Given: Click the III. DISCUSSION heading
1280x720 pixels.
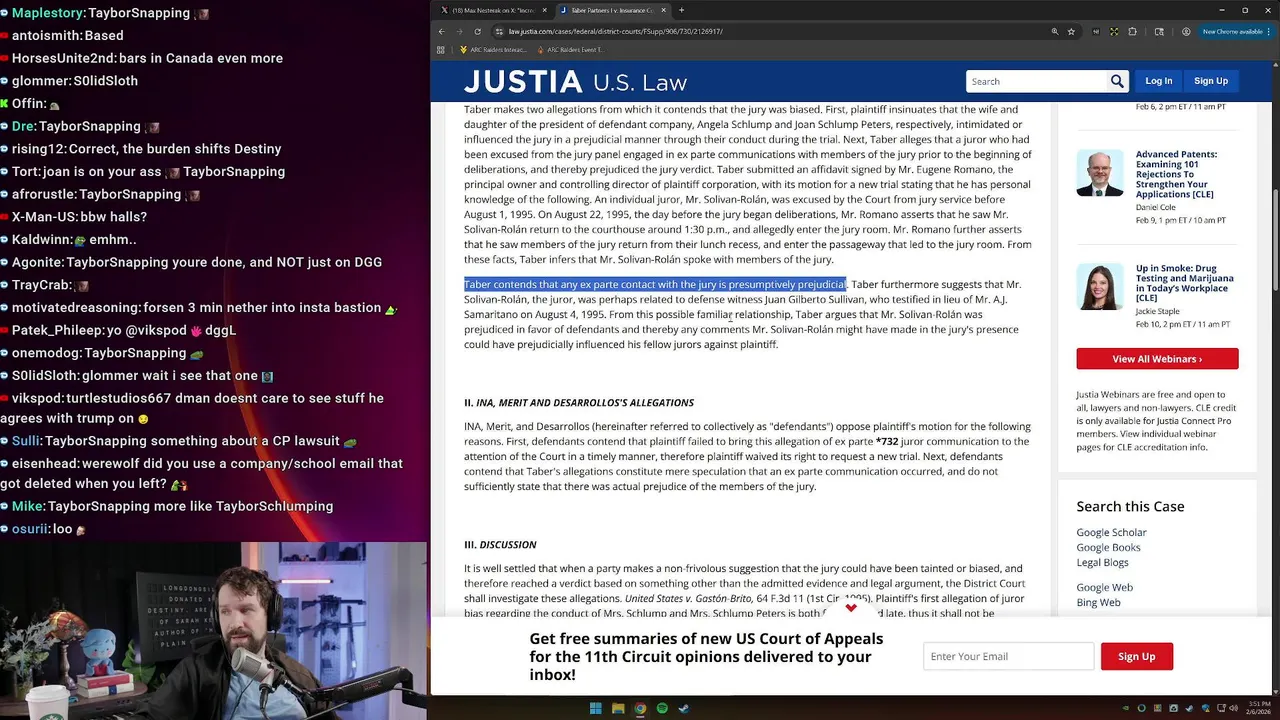Looking at the screenshot, I should tap(500, 544).
